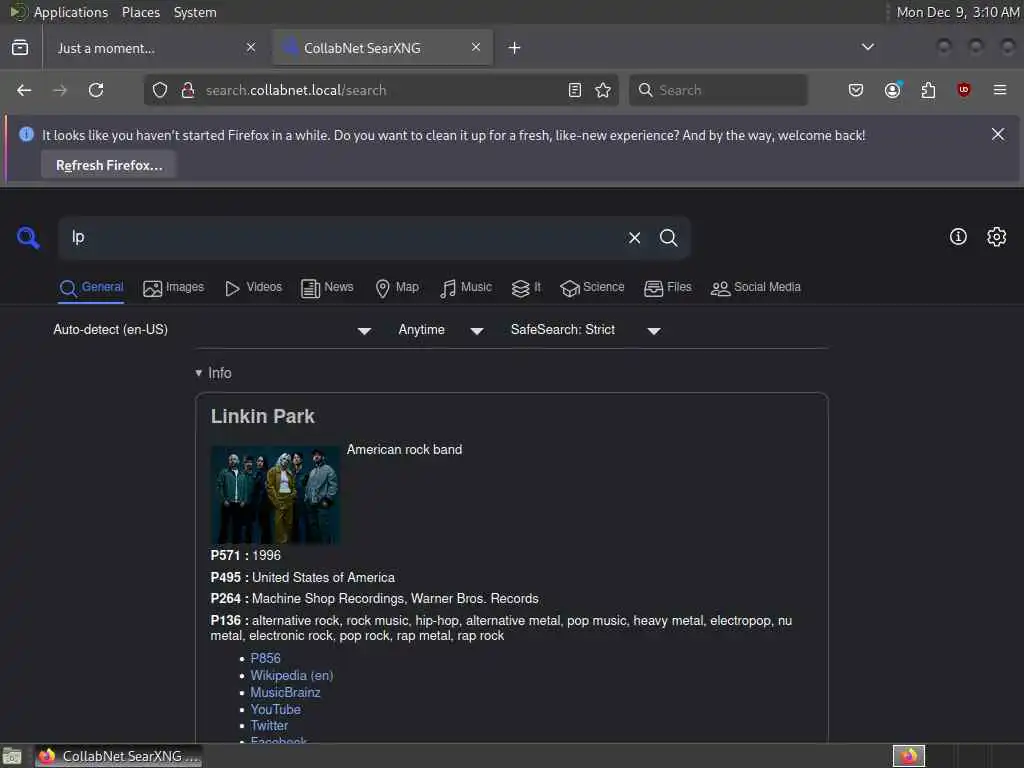Open the SafeSearch: Strict dropdown
1024x768 pixels.
(585, 330)
